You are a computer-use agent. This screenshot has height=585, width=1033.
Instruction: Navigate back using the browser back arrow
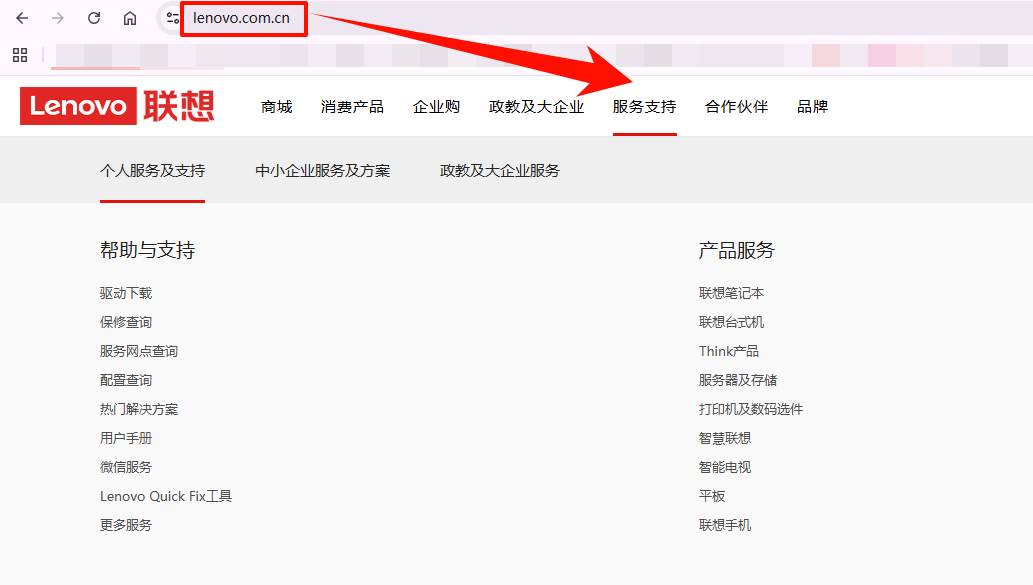click(21, 17)
